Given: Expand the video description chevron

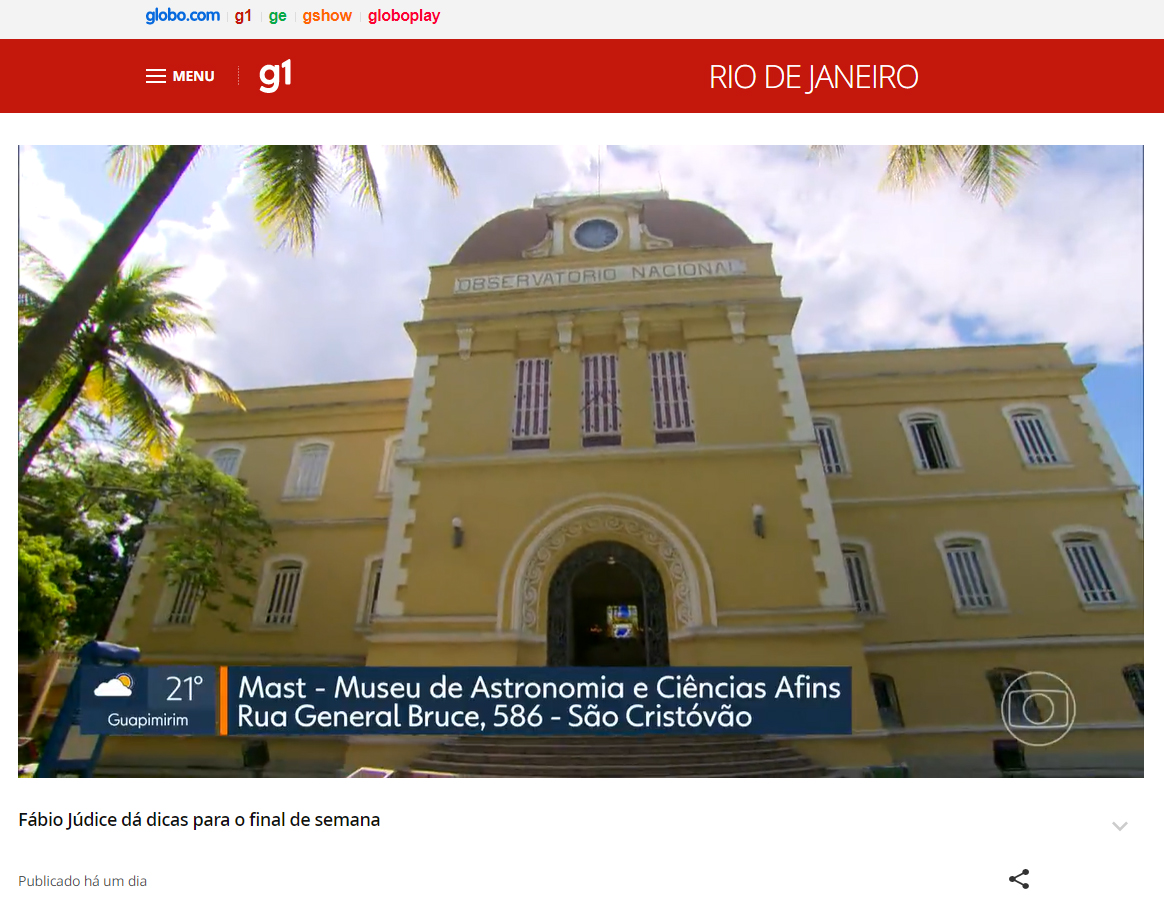Looking at the screenshot, I should coord(1120,826).
